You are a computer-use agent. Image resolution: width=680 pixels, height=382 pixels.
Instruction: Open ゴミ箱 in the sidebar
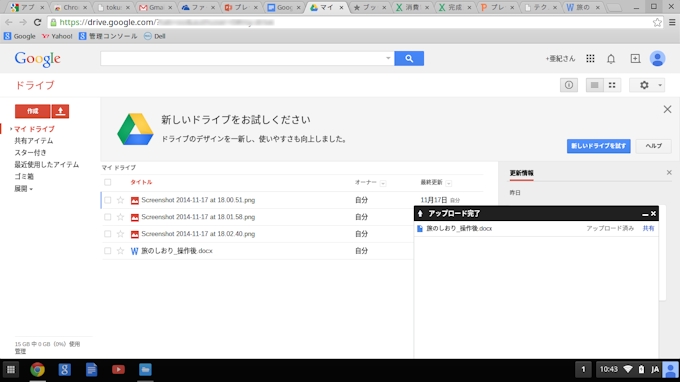pos(24,176)
